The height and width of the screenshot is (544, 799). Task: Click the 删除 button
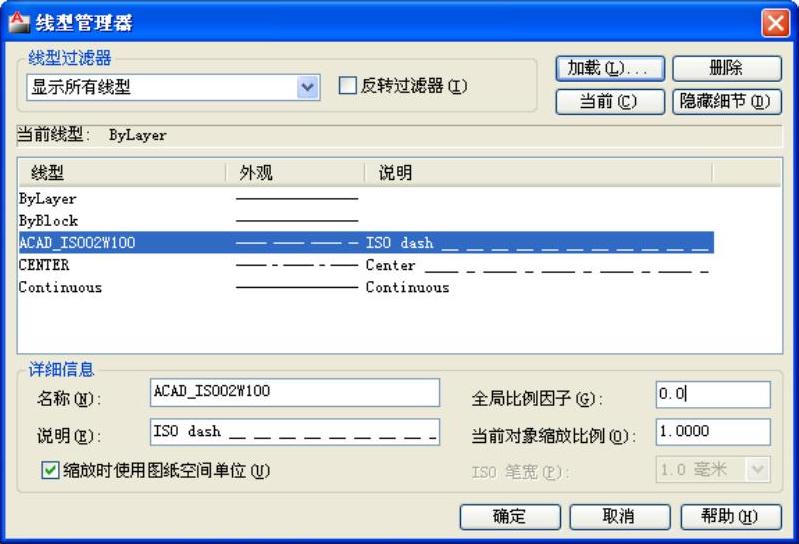[726, 68]
